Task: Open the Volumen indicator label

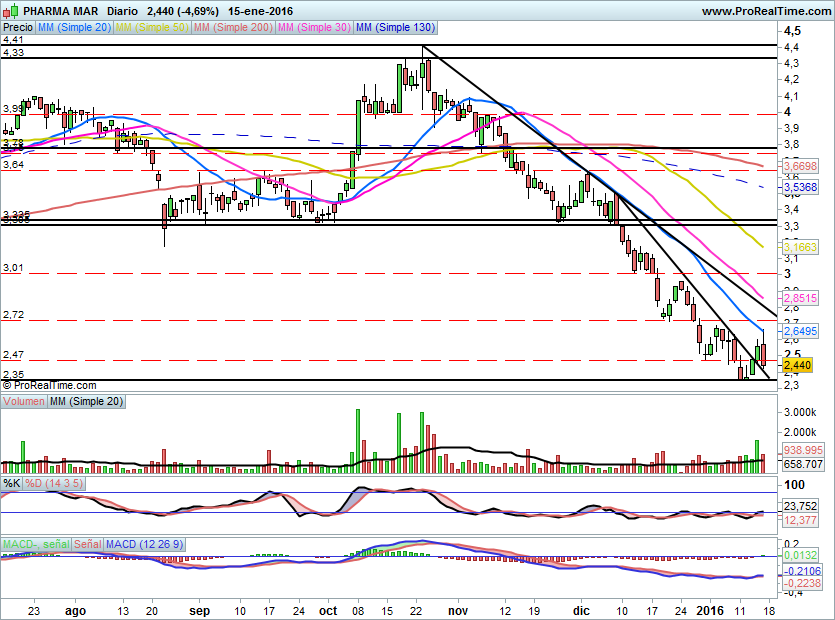Action: (x=24, y=401)
